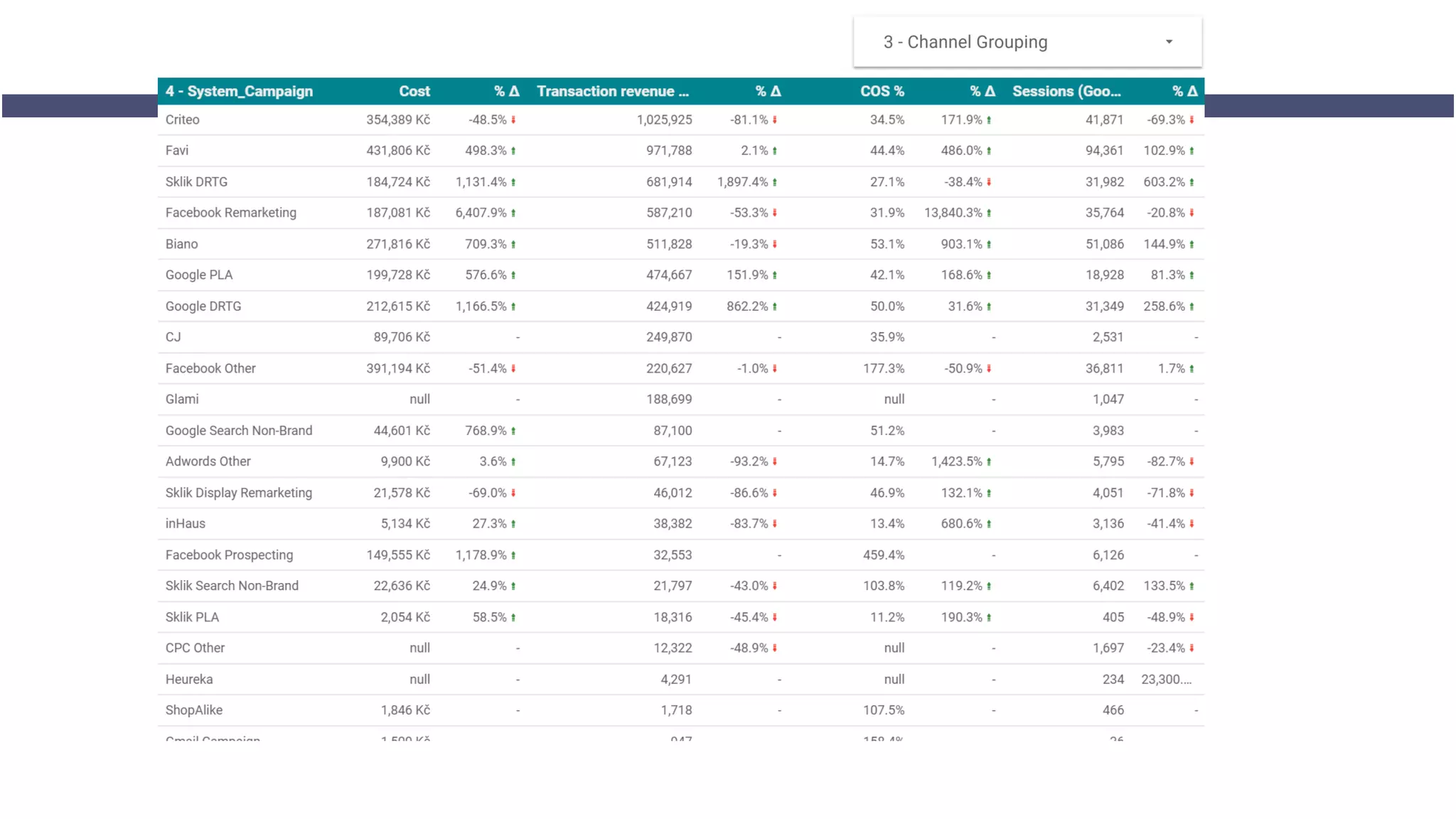Click the Heureka sessions change value
1456x819 pixels.
1166,679
